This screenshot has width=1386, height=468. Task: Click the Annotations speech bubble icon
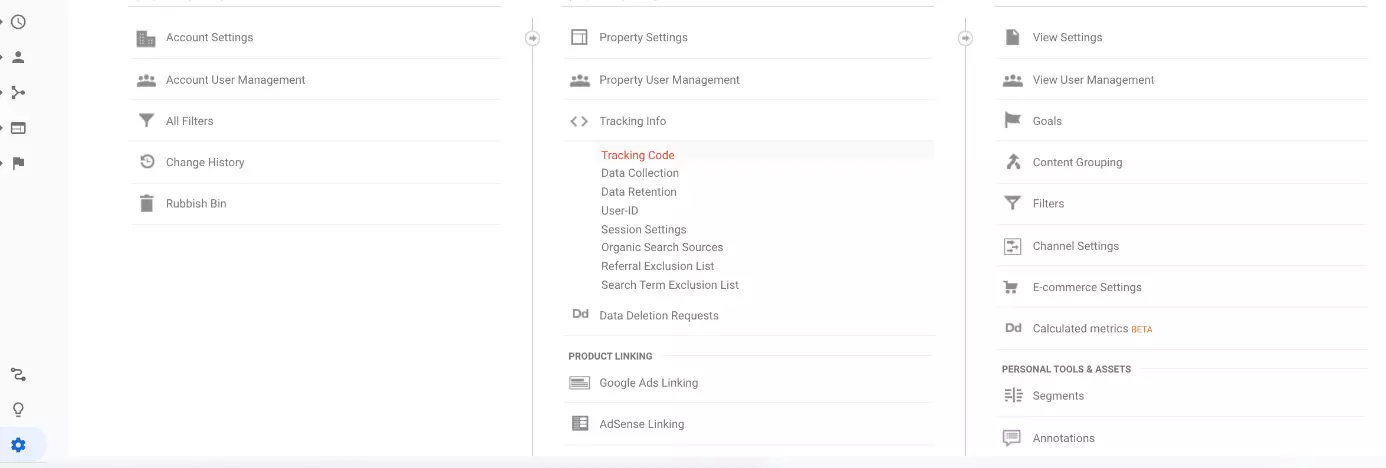1012,438
